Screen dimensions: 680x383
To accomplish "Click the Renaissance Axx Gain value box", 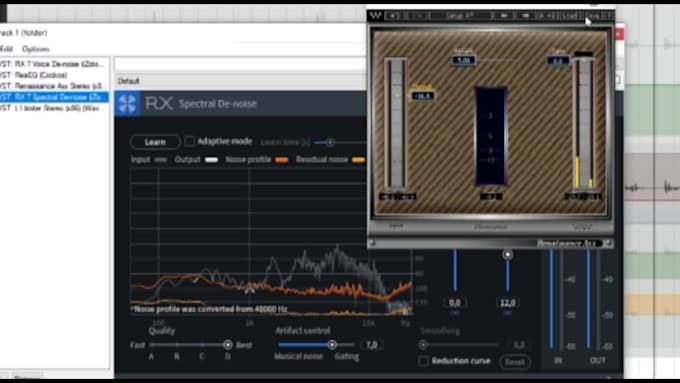I will click(558, 61).
